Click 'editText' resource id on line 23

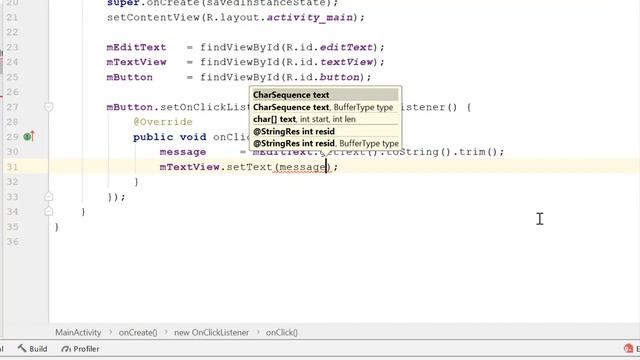pos(346,47)
